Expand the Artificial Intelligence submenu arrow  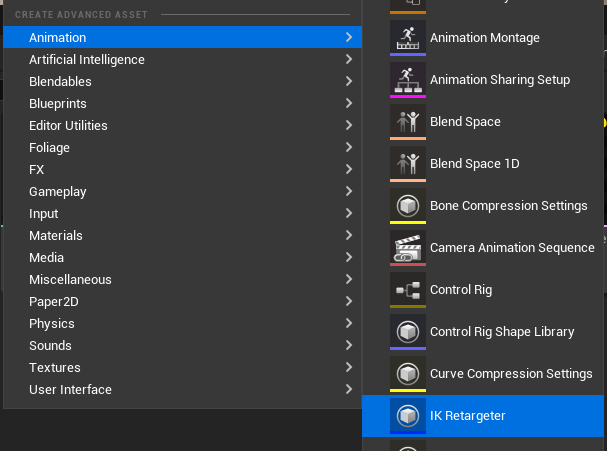point(349,59)
